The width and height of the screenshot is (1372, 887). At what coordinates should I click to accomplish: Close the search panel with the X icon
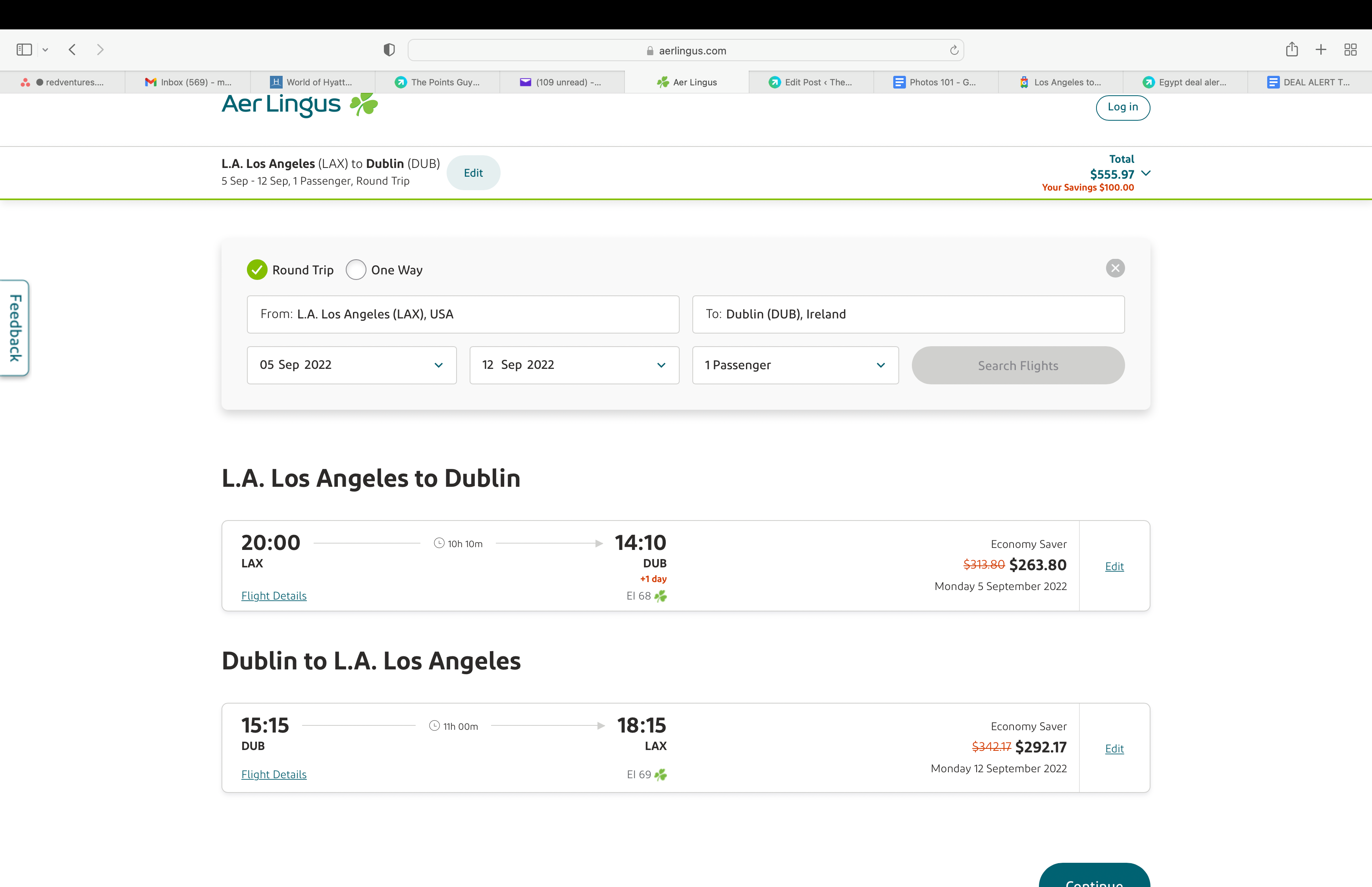click(1115, 268)
